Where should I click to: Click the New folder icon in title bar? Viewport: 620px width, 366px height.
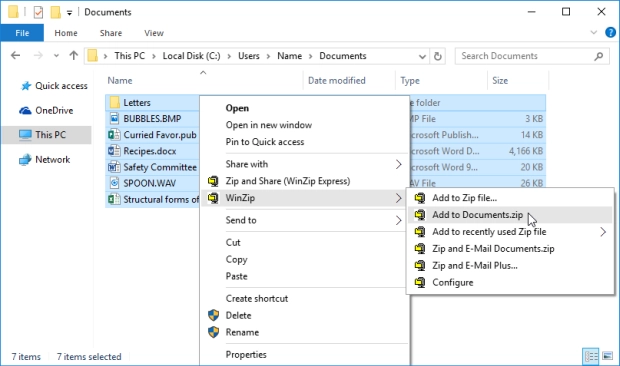coord(55,12)
